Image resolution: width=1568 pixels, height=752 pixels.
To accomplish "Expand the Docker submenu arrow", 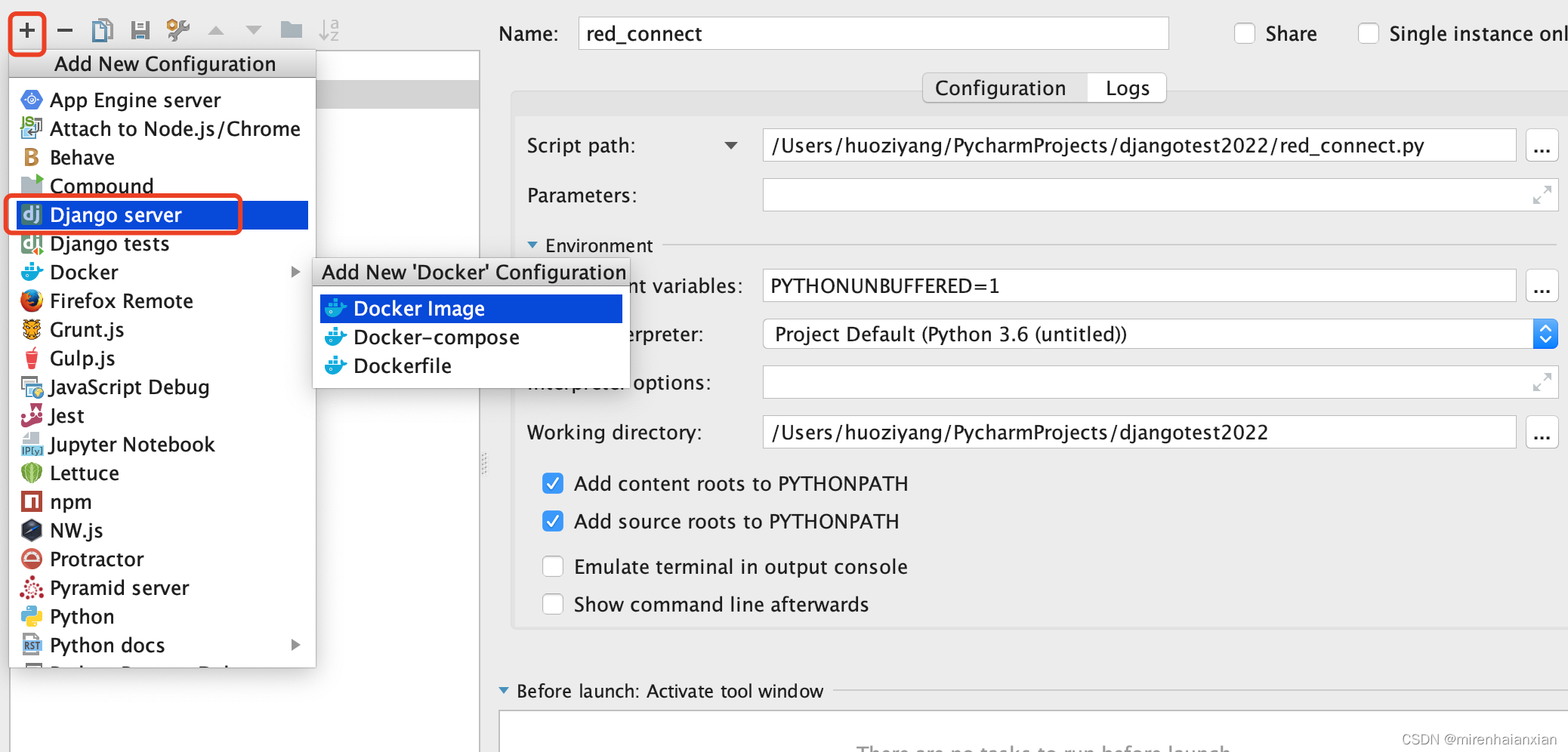I will click(295, 272).
